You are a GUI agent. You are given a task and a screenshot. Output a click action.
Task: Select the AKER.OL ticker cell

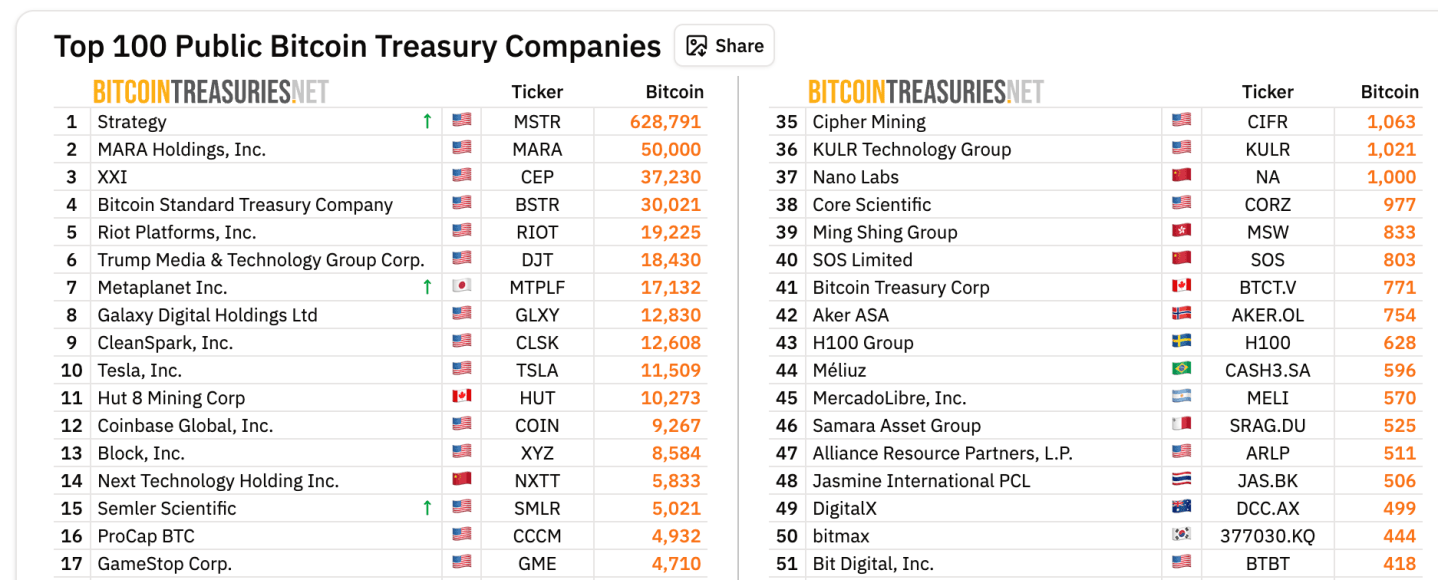click(1267, 315)
